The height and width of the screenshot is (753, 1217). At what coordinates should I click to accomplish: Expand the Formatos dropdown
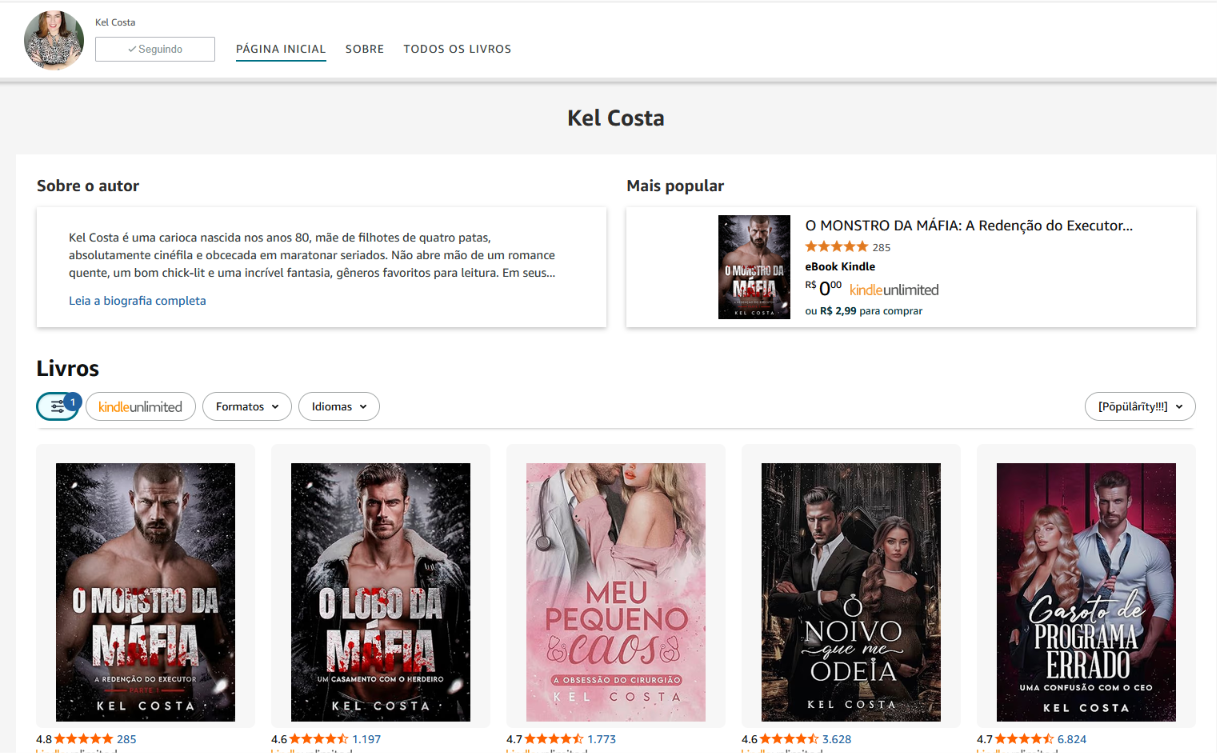click(247, 407)
